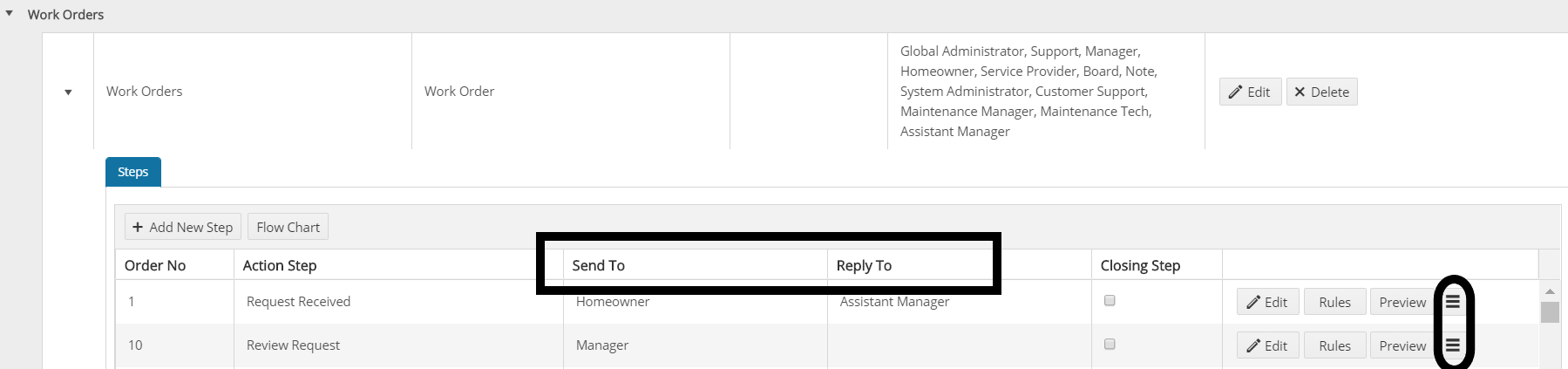Toggle Closing Step for Review Request

tap(1110, 344)
